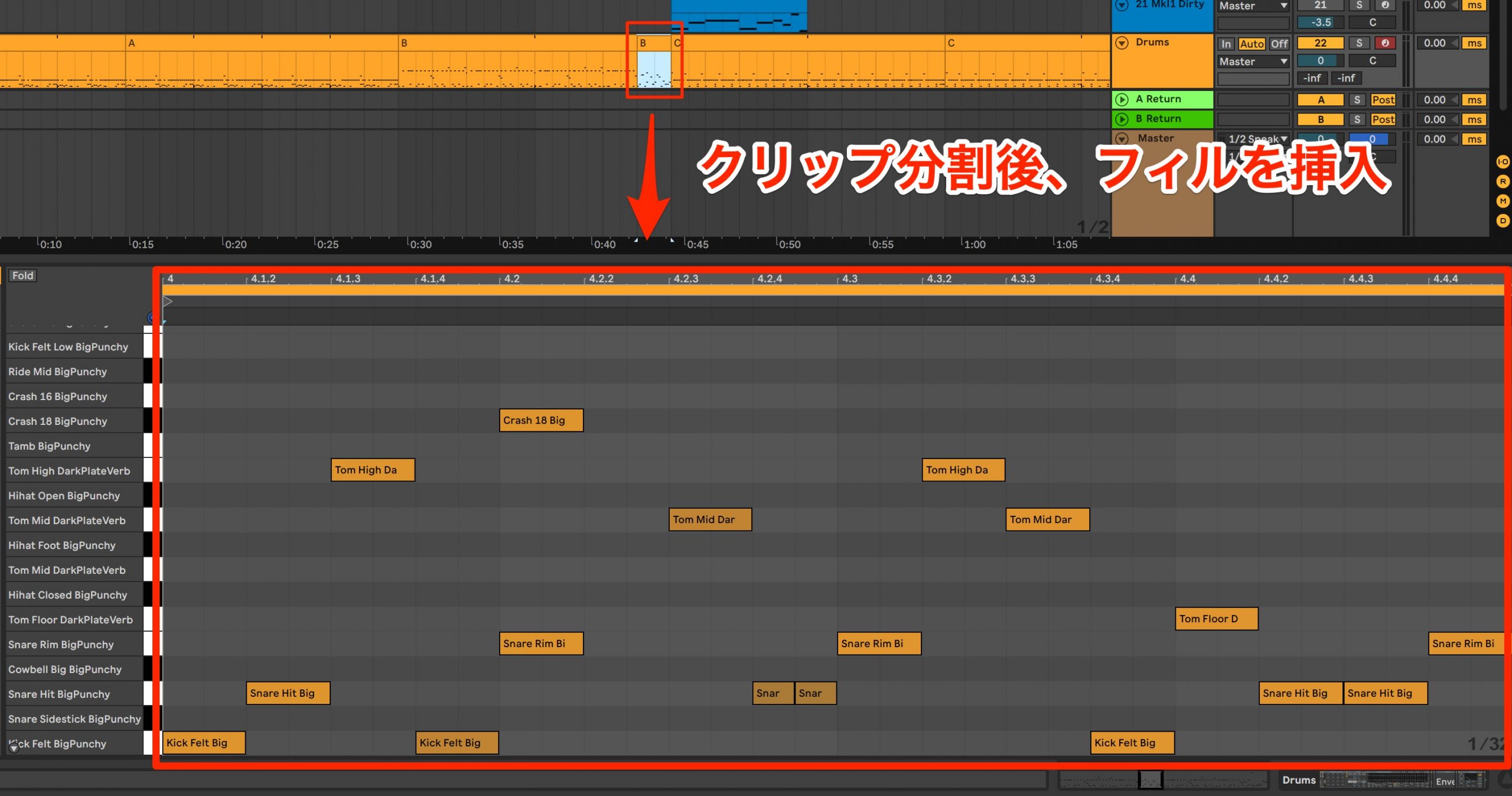Open the 21 MkI1 Dirty output Master dropdown
1512x796 pixels.
1253,6
